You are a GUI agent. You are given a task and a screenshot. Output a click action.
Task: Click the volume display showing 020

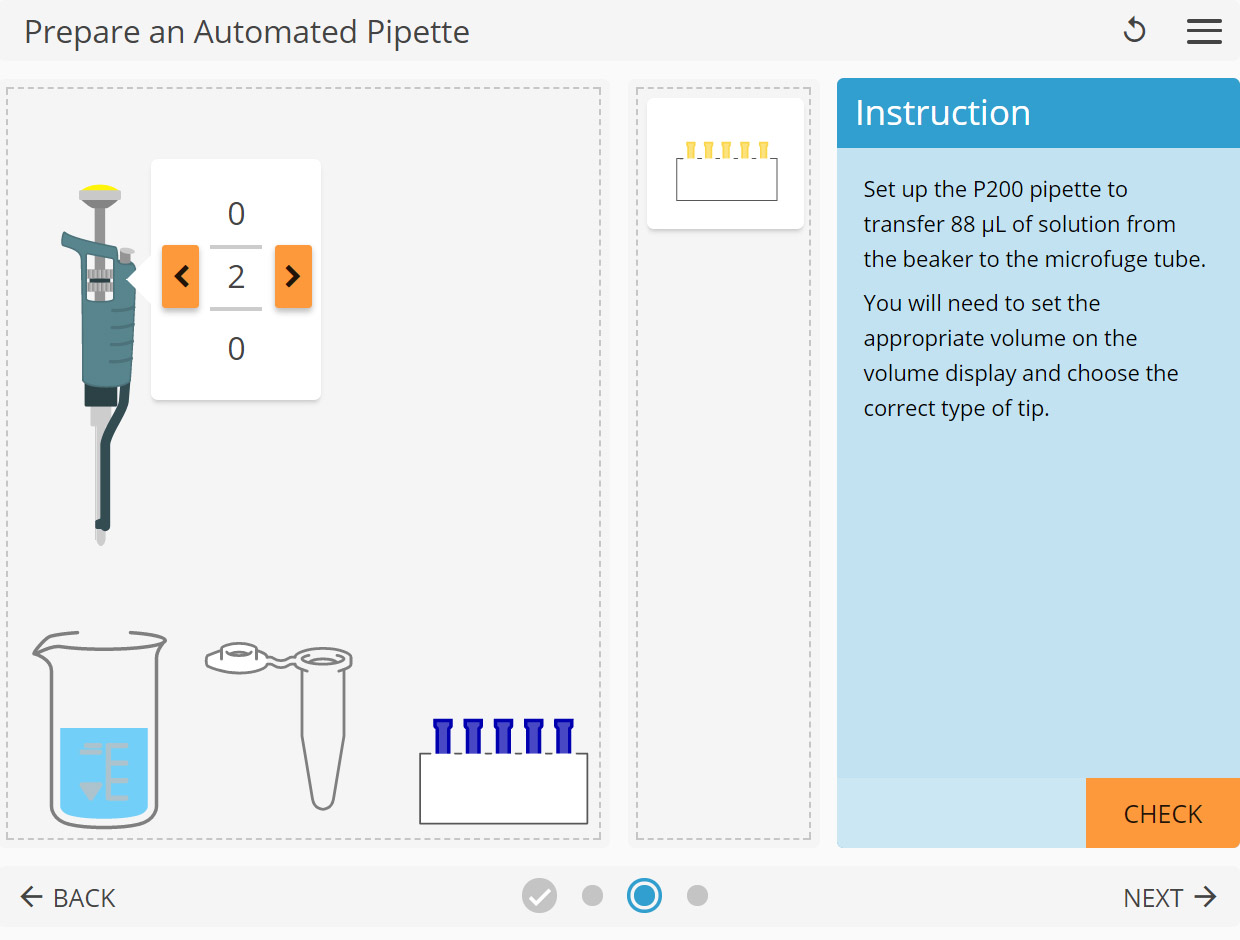(236, 277)
